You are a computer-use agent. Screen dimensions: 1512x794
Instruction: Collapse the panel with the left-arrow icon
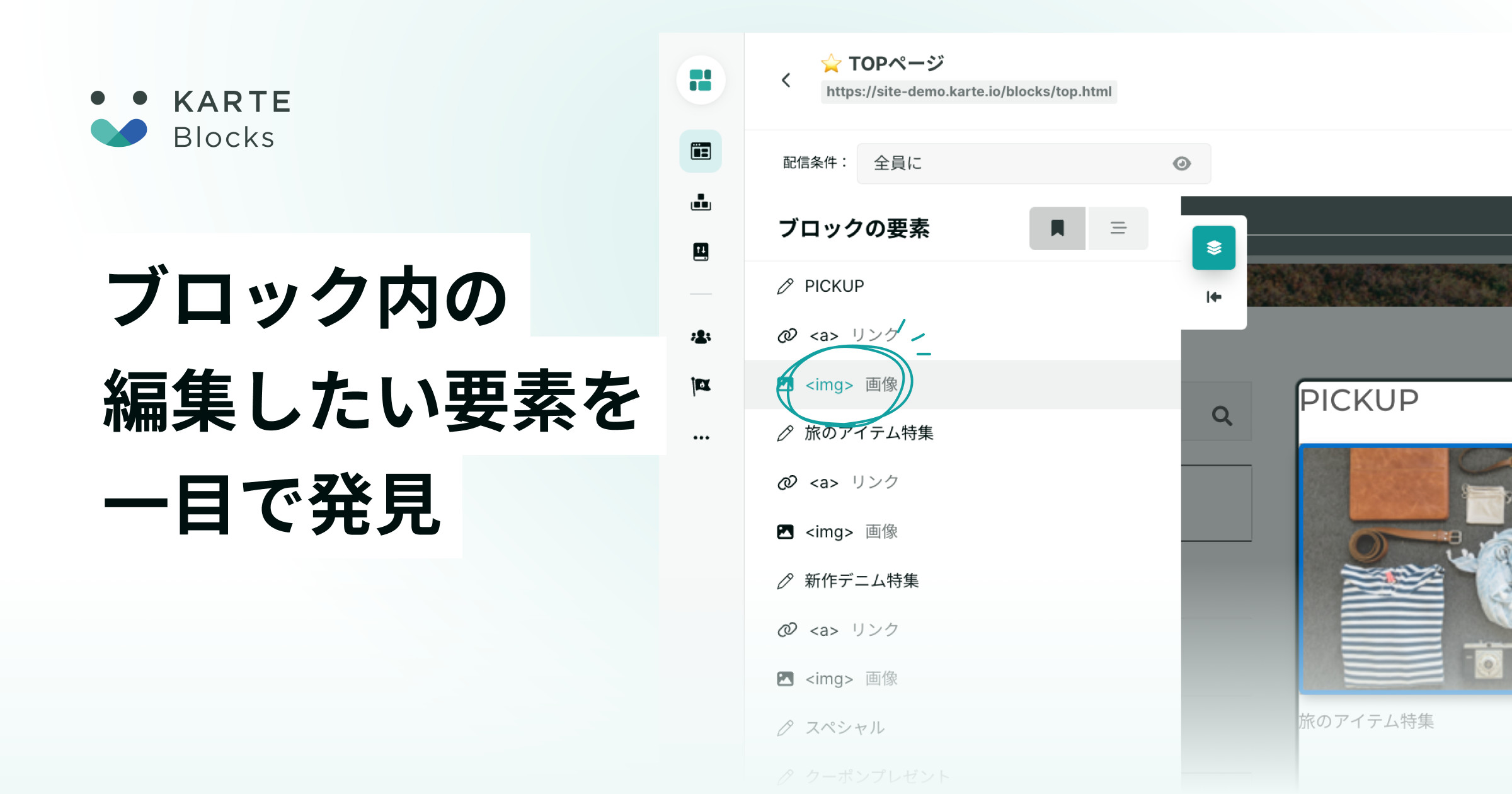click(1213, 297)
